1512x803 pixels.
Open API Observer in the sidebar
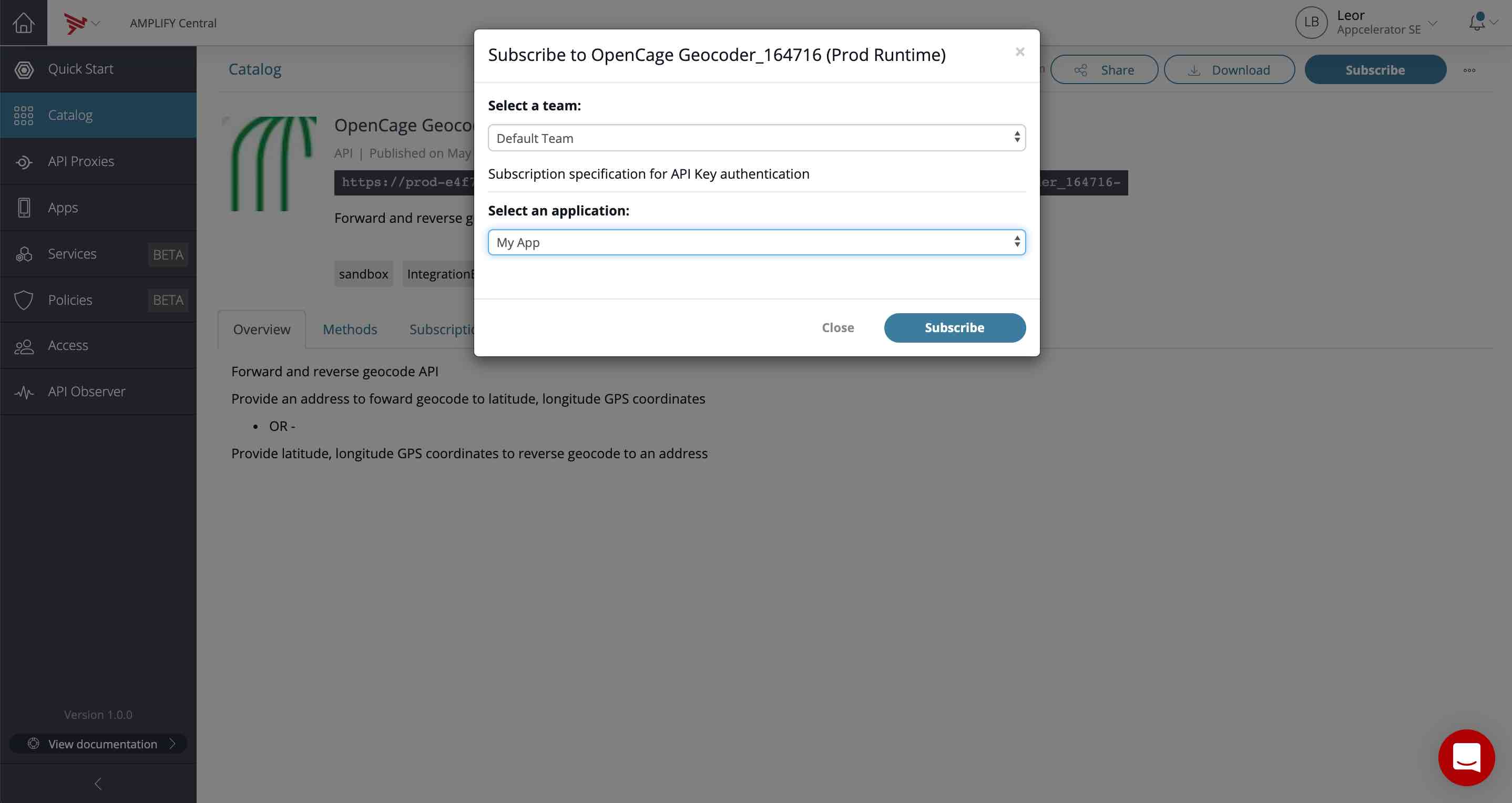98,392
